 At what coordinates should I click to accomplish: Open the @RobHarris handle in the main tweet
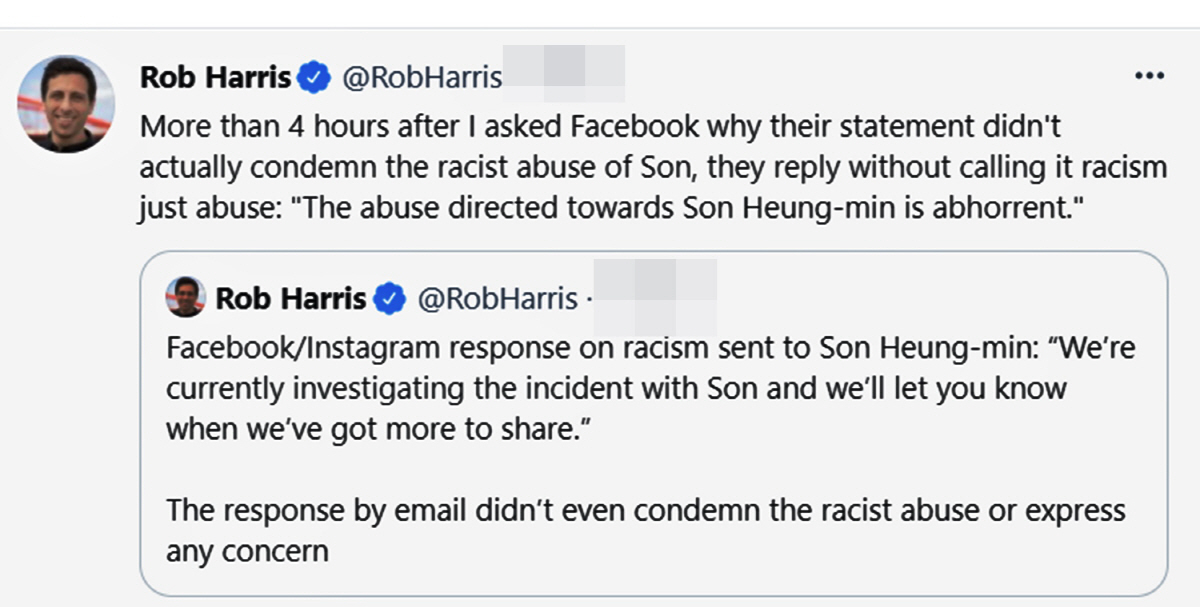(423, 78)
